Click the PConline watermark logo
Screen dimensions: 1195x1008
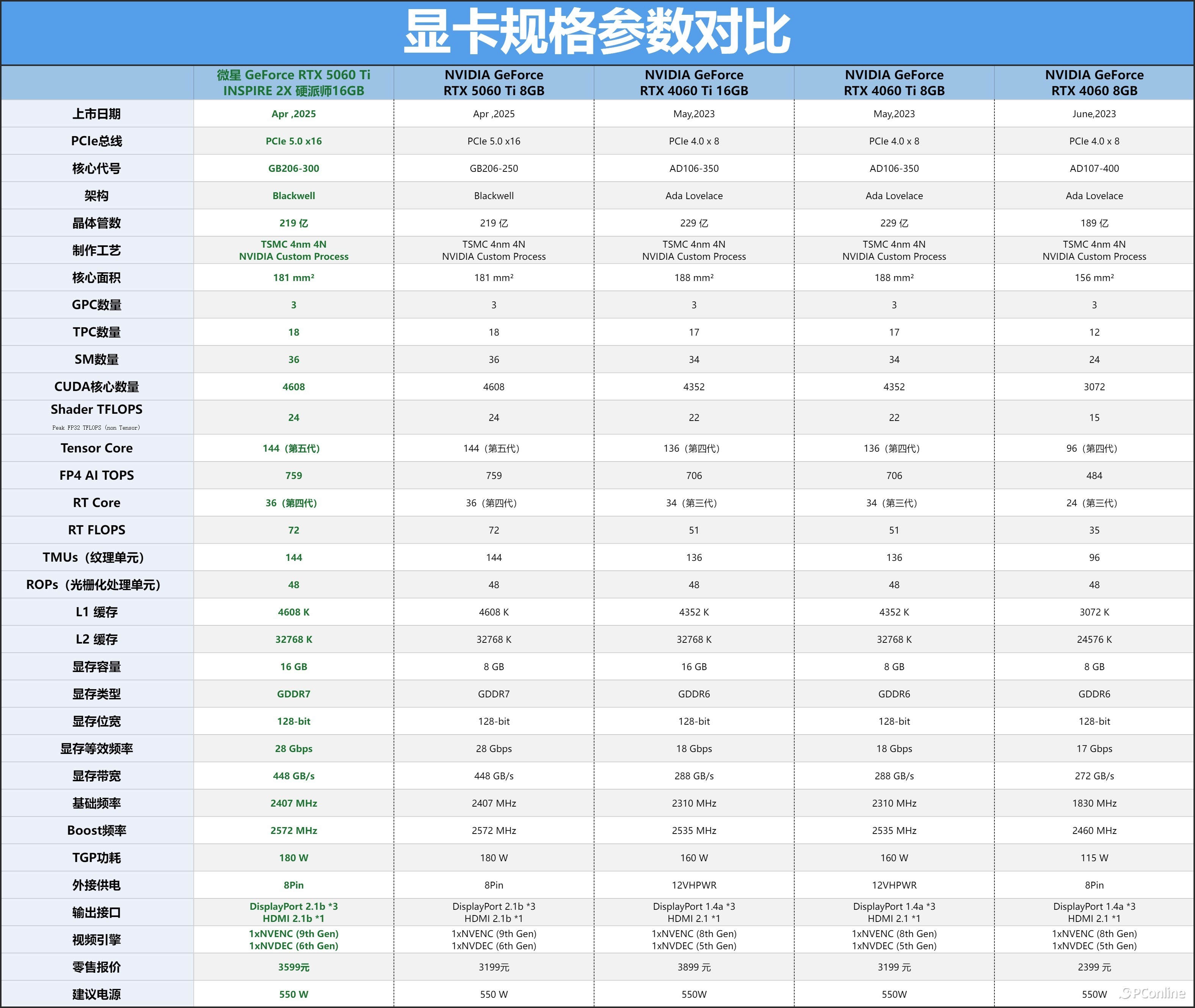click(x=1152, y=993)
